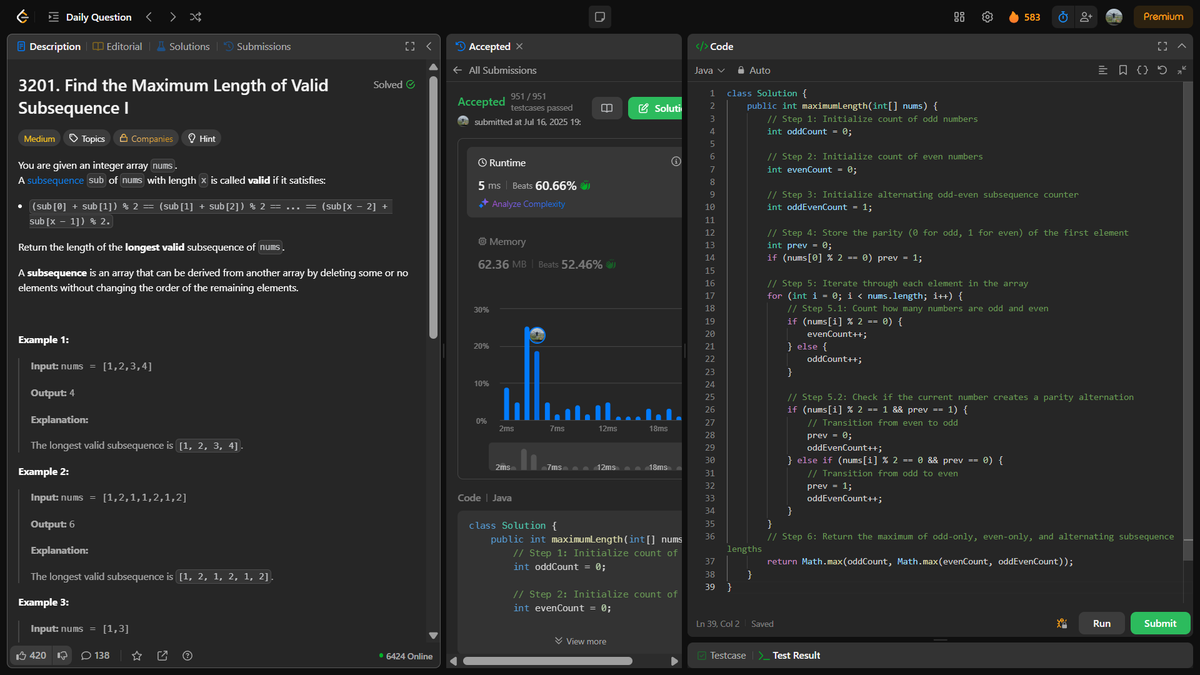Click the help question mark icon

(x=187, y=655)
